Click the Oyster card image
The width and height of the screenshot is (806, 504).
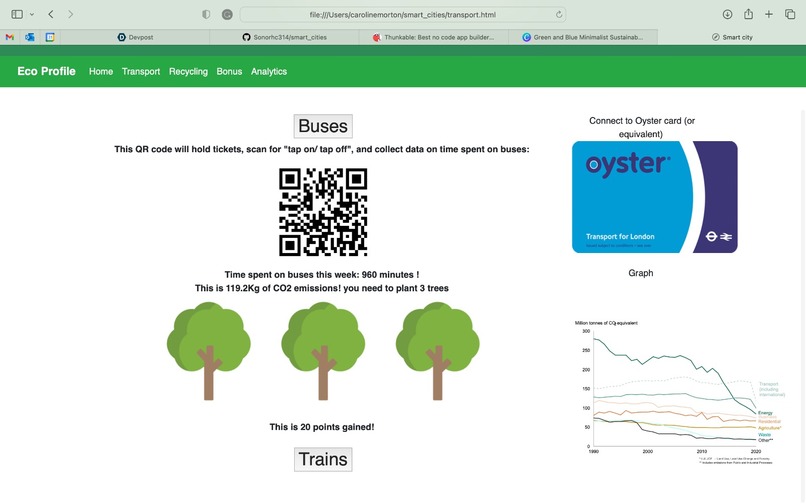[654, 197]
